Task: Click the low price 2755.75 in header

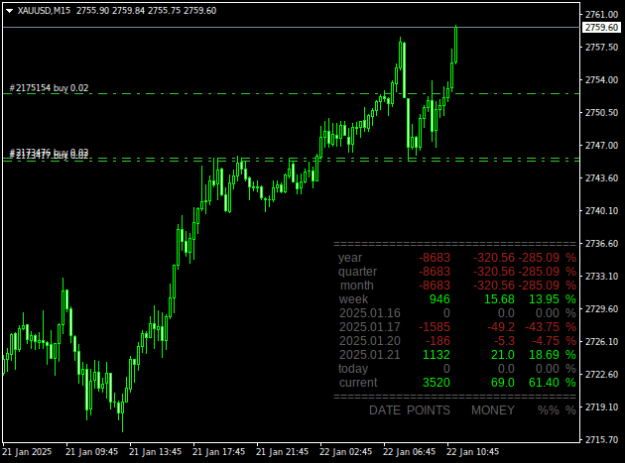Action: (164, 11)
